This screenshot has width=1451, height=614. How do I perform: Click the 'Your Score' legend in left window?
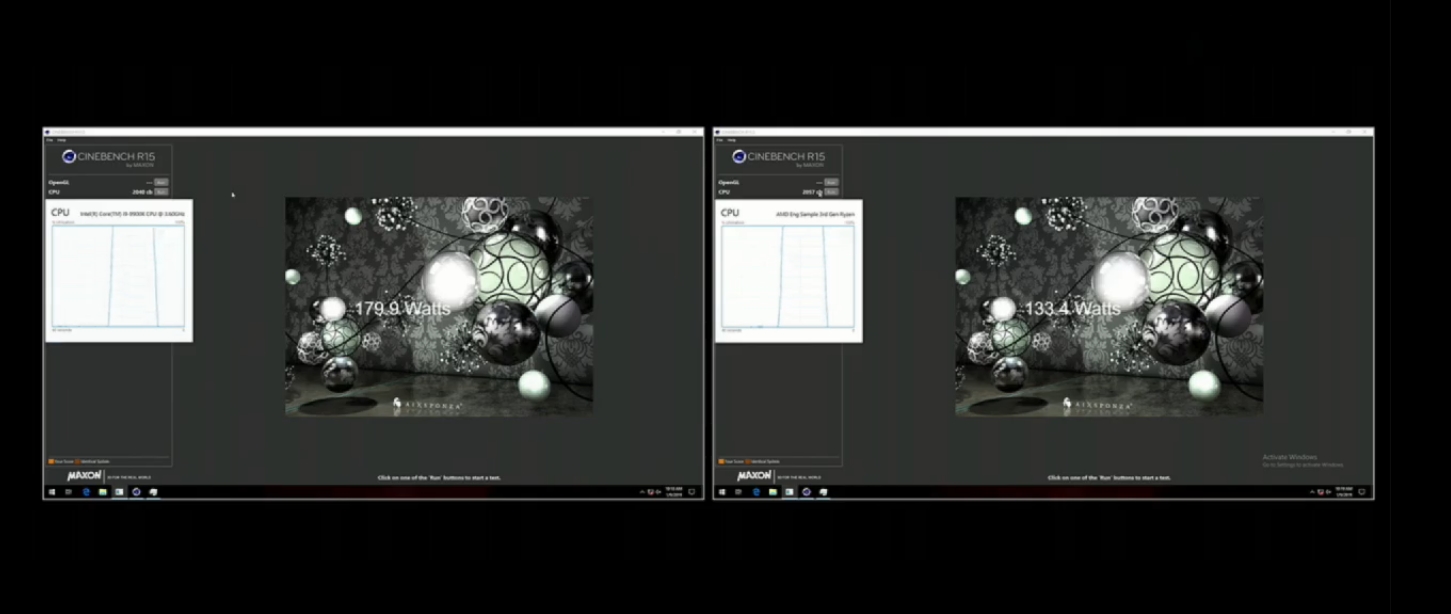(61, 462)
